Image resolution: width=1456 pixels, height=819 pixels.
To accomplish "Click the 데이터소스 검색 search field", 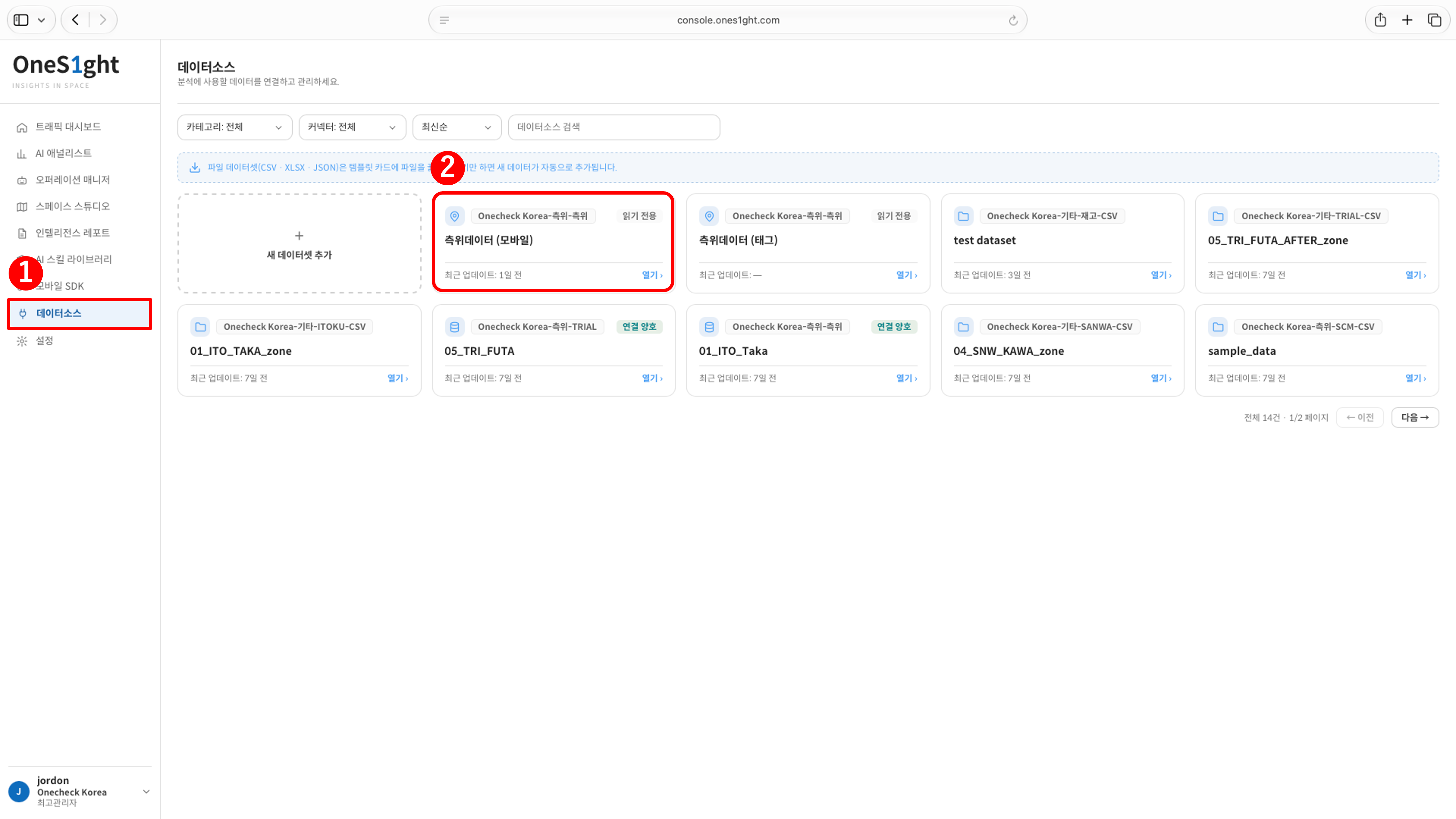I will click(614, 127).
